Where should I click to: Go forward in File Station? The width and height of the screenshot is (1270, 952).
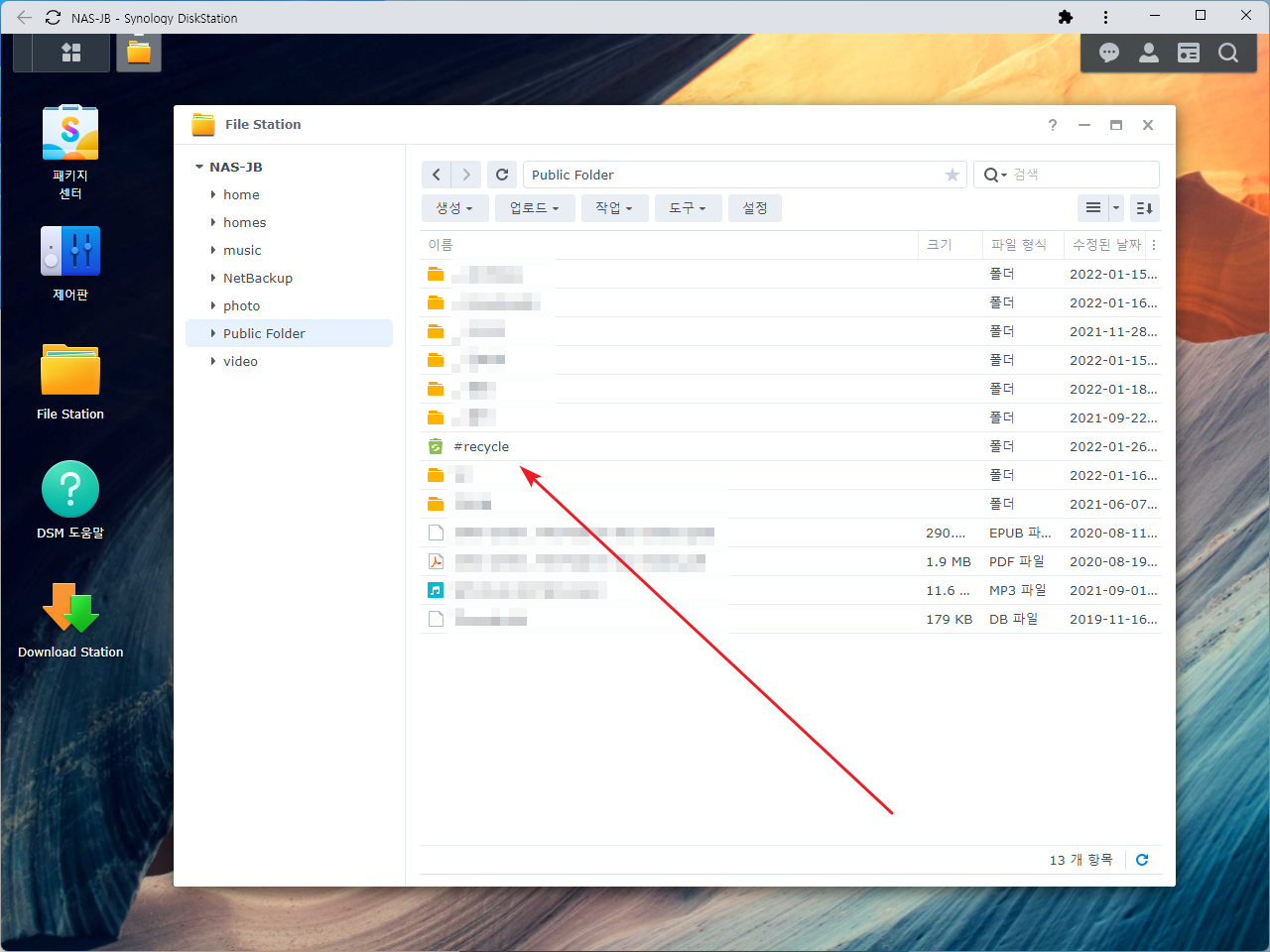point(466,175)
